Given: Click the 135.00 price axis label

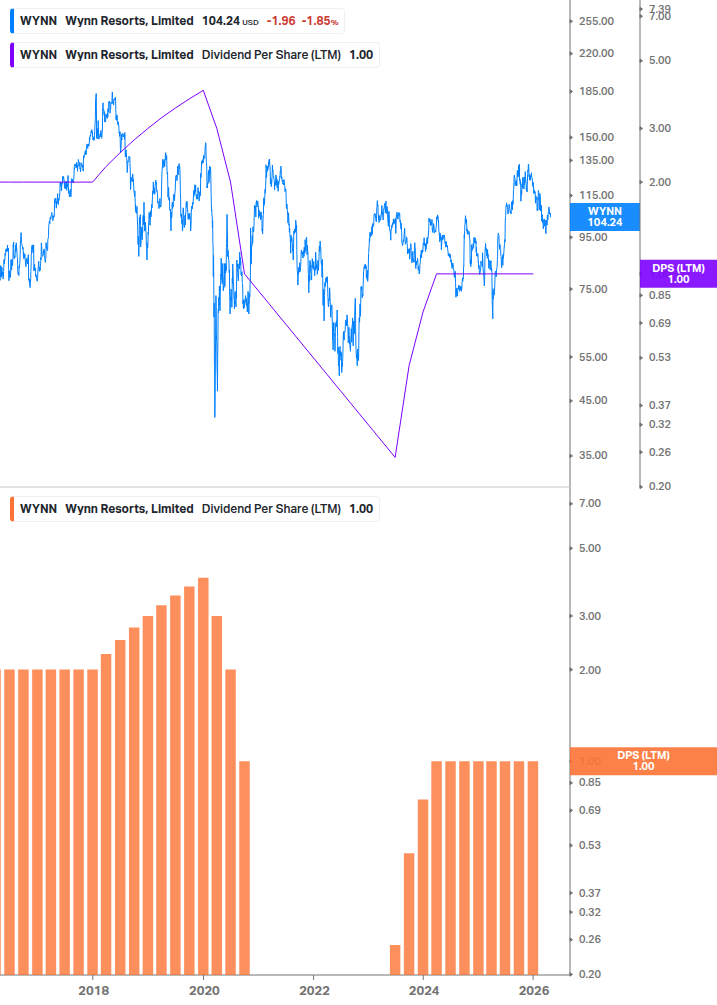Looking at the screenshot, I should 597,160.
